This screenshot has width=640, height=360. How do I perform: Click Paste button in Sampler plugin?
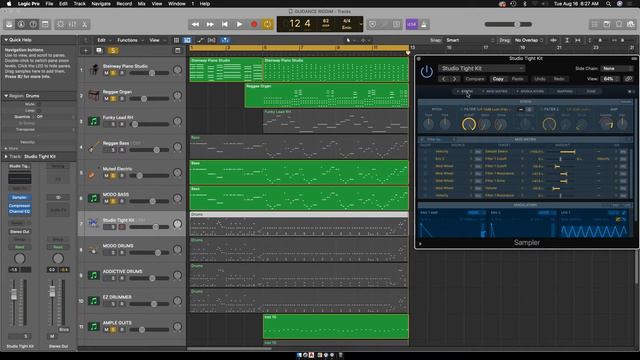[x=518, y=79]
